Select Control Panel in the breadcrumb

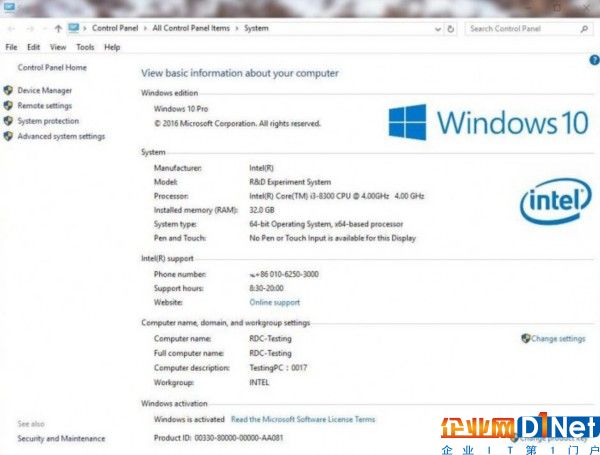pyautogui.click(x=115, y=28)
